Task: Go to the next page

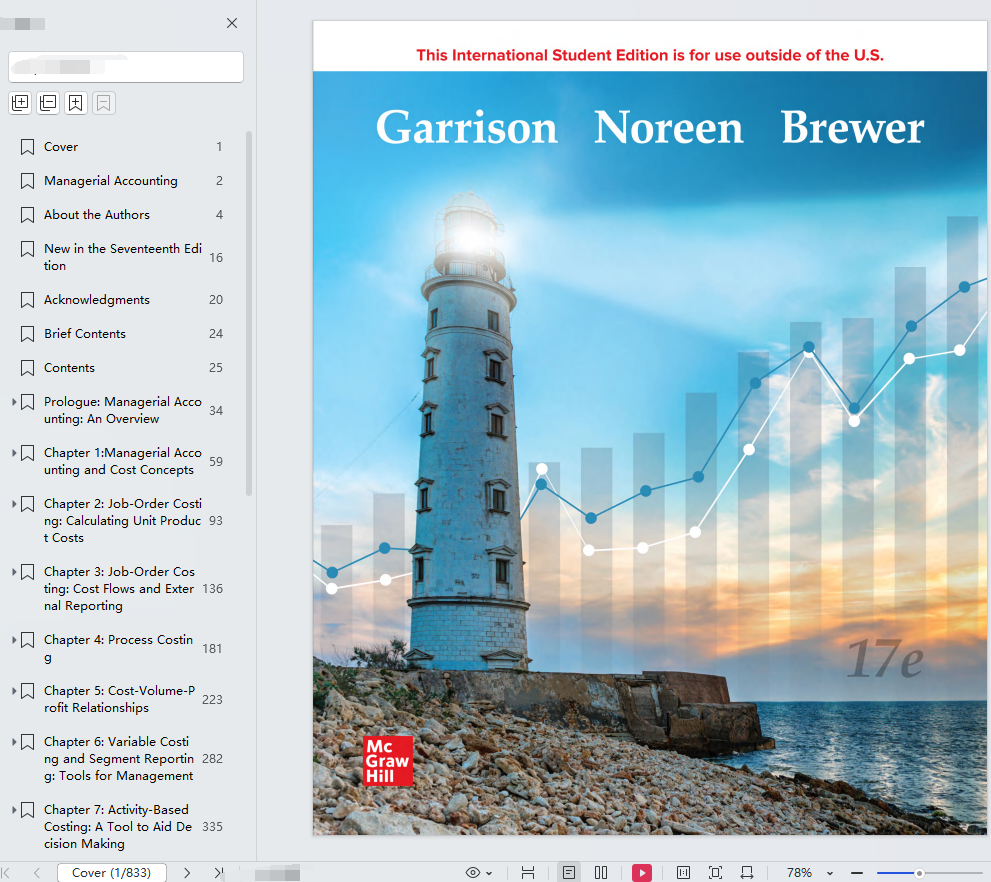Action: [187, 873]
